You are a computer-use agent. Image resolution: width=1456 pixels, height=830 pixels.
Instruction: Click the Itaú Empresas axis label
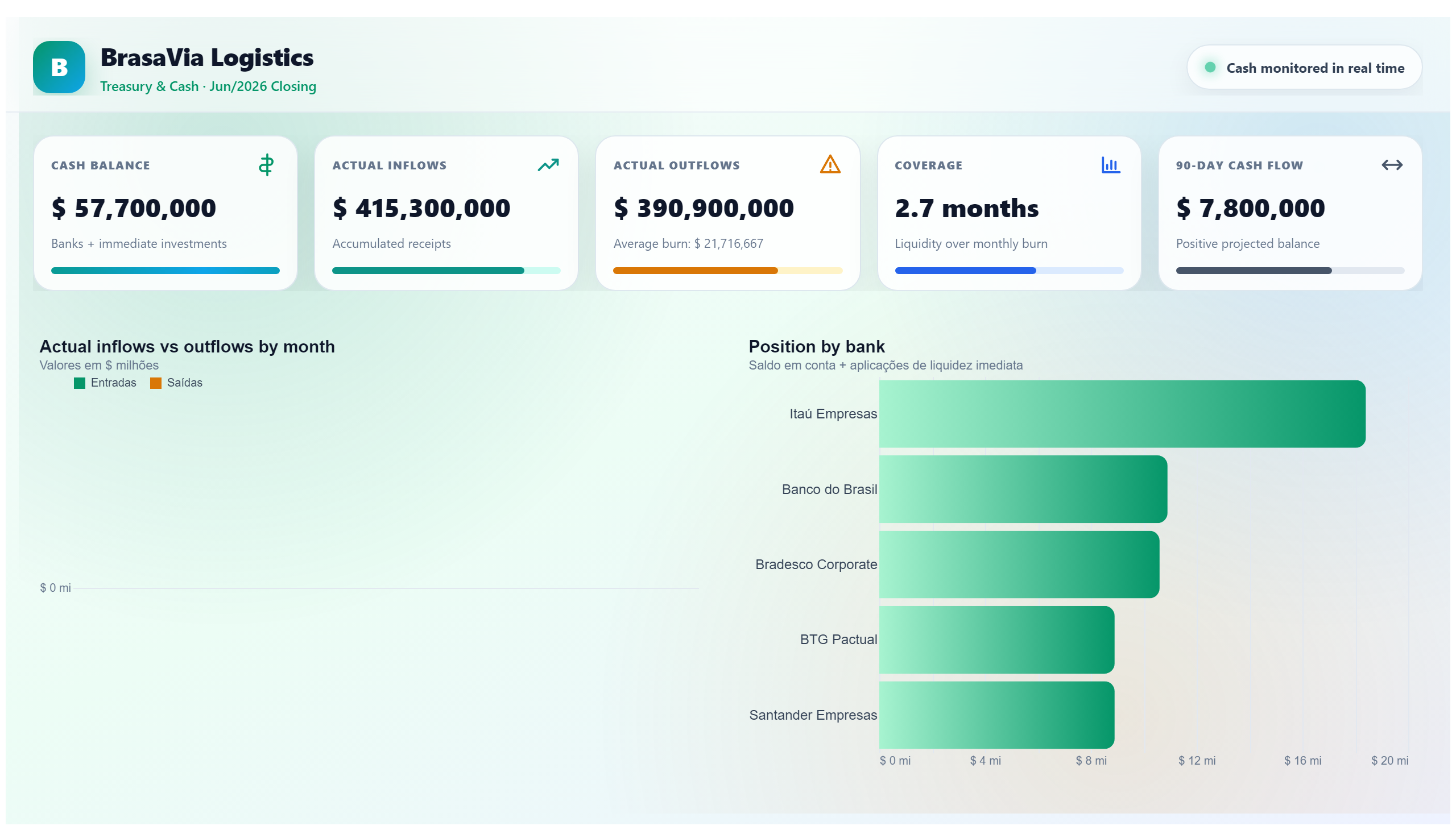[833, 414]
